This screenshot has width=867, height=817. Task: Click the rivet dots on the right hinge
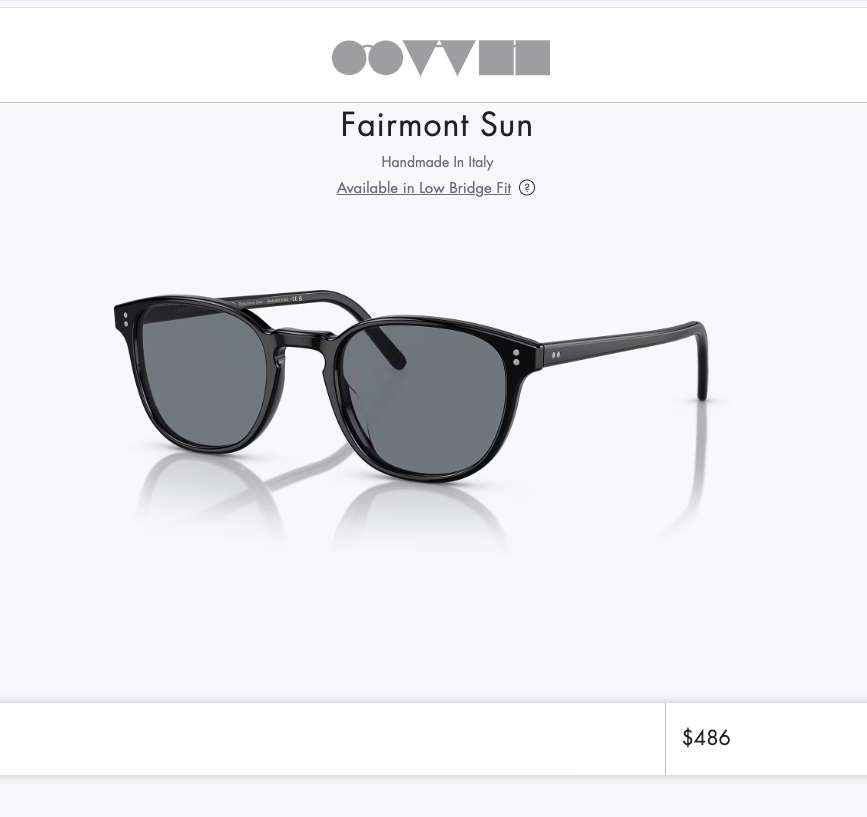point(516,356)
